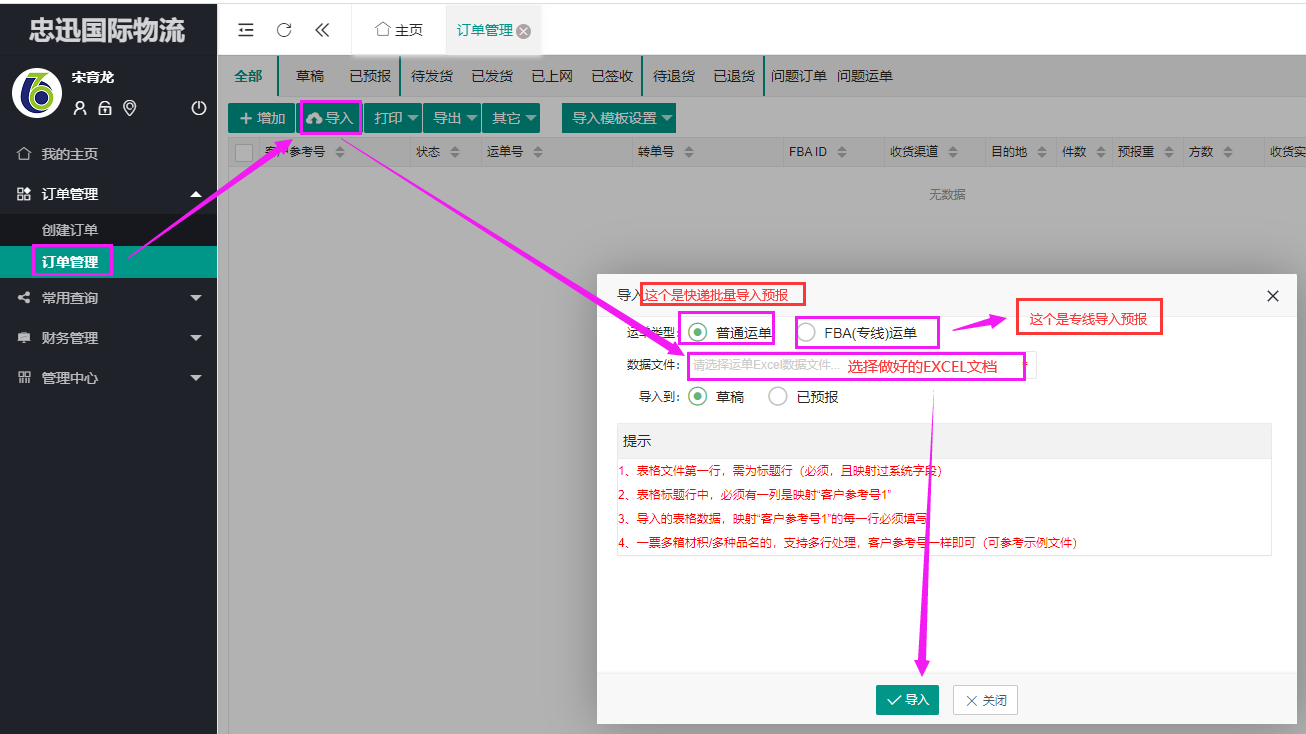Collapse the sidebar using the double-arrow icon
The height and width of the screenshot is (734, 1306).
(322, 30)
